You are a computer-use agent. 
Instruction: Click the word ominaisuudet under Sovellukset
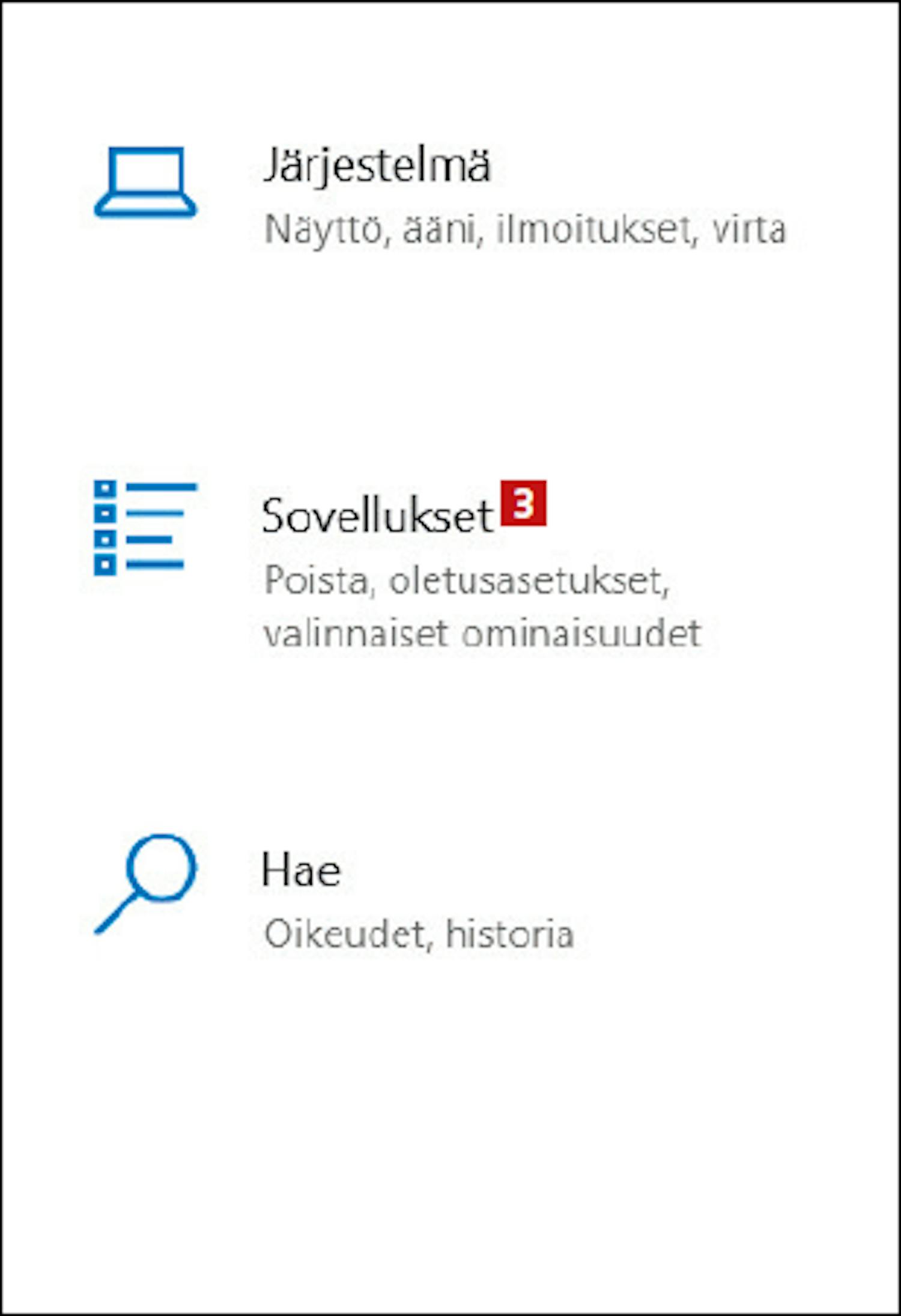click(x=581, y=633)
